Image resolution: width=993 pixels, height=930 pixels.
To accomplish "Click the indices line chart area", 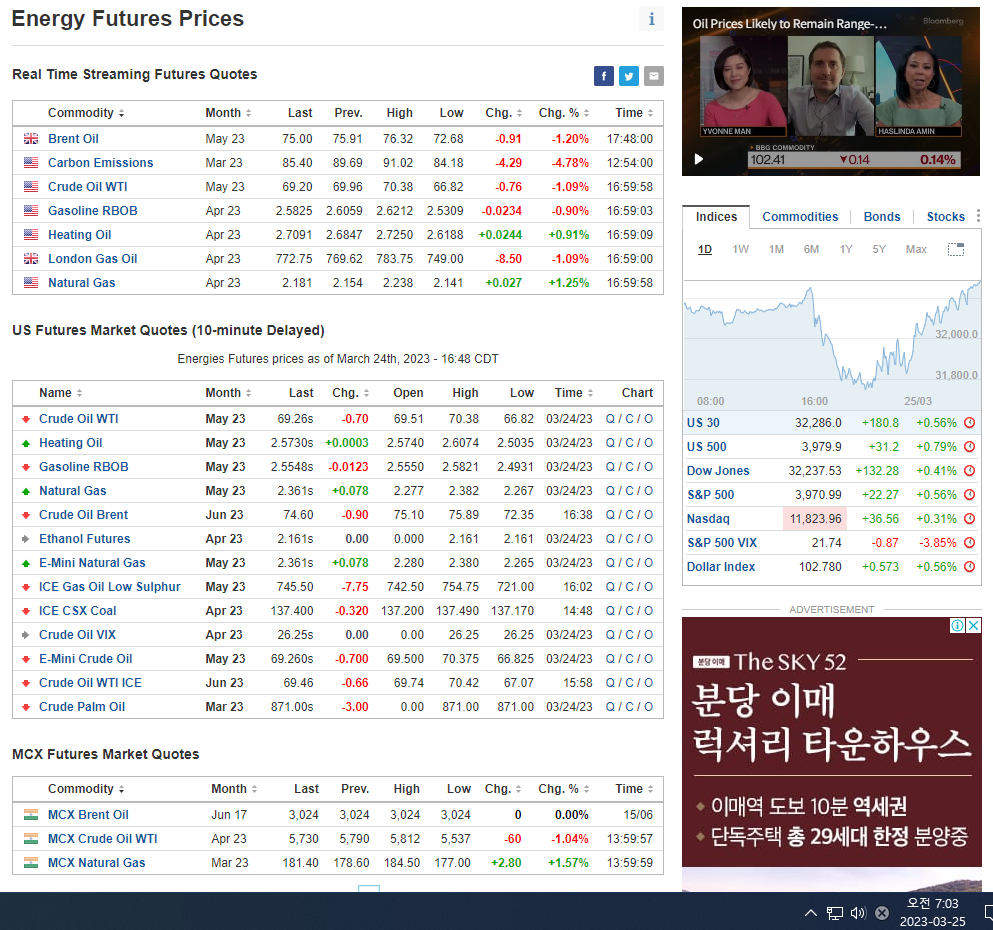I will click(832, 345).
